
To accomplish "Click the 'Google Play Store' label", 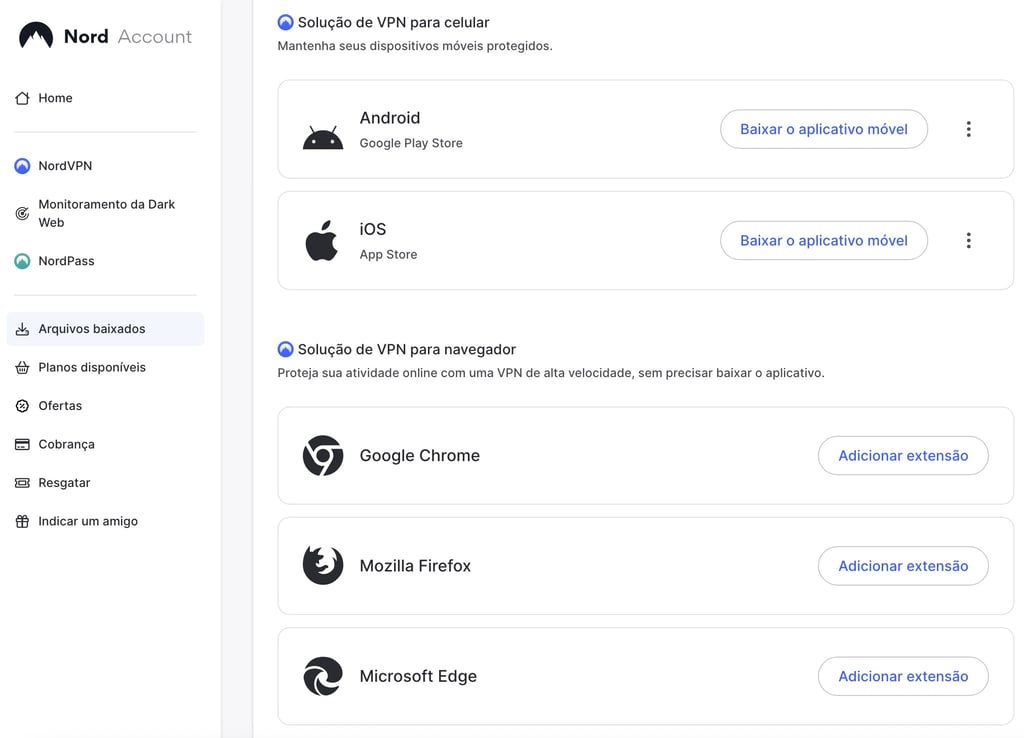I will click(411, 143).
